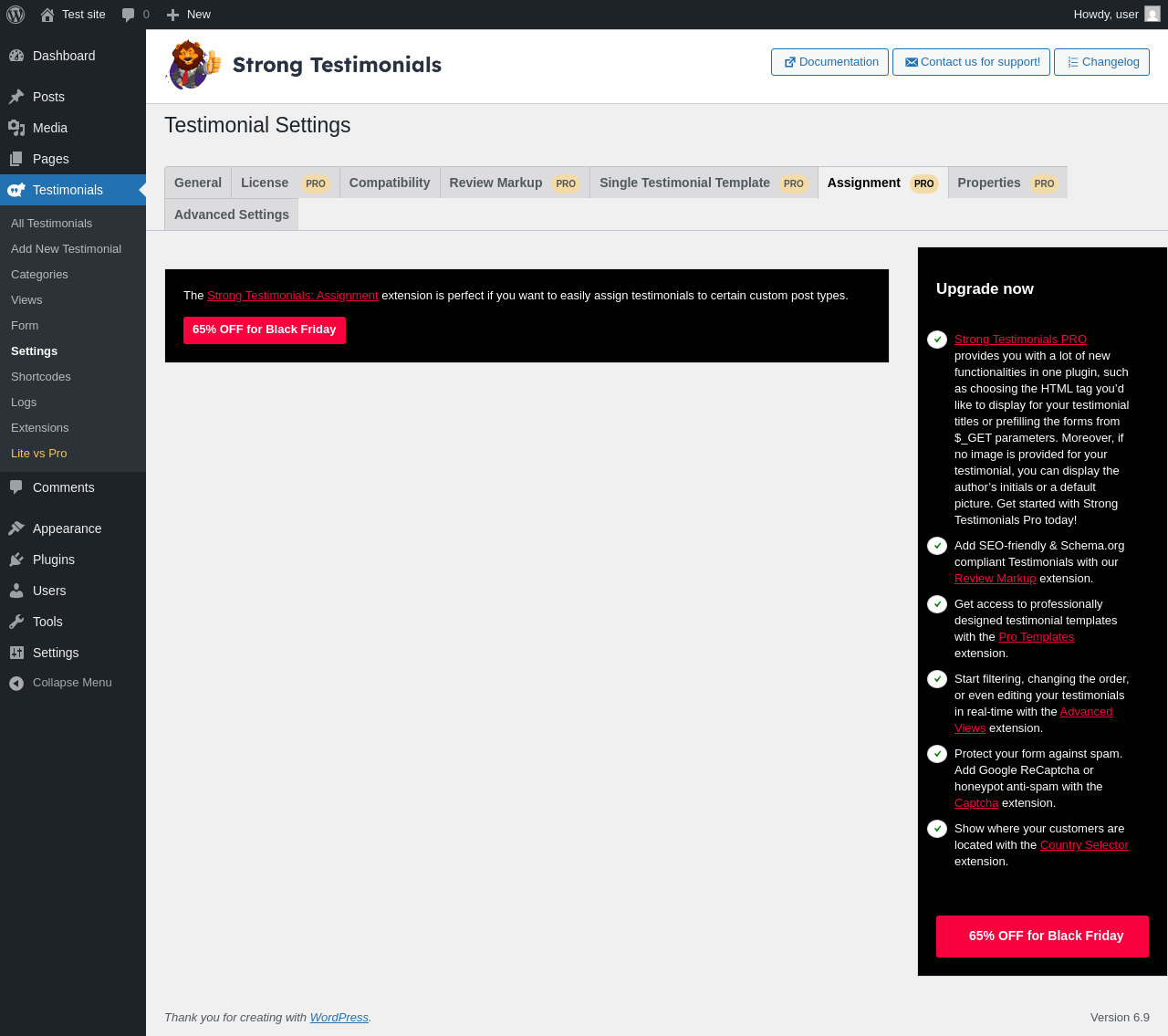
Task: Select Add New Testimonial in sidebar
Action: coord(66,249)
